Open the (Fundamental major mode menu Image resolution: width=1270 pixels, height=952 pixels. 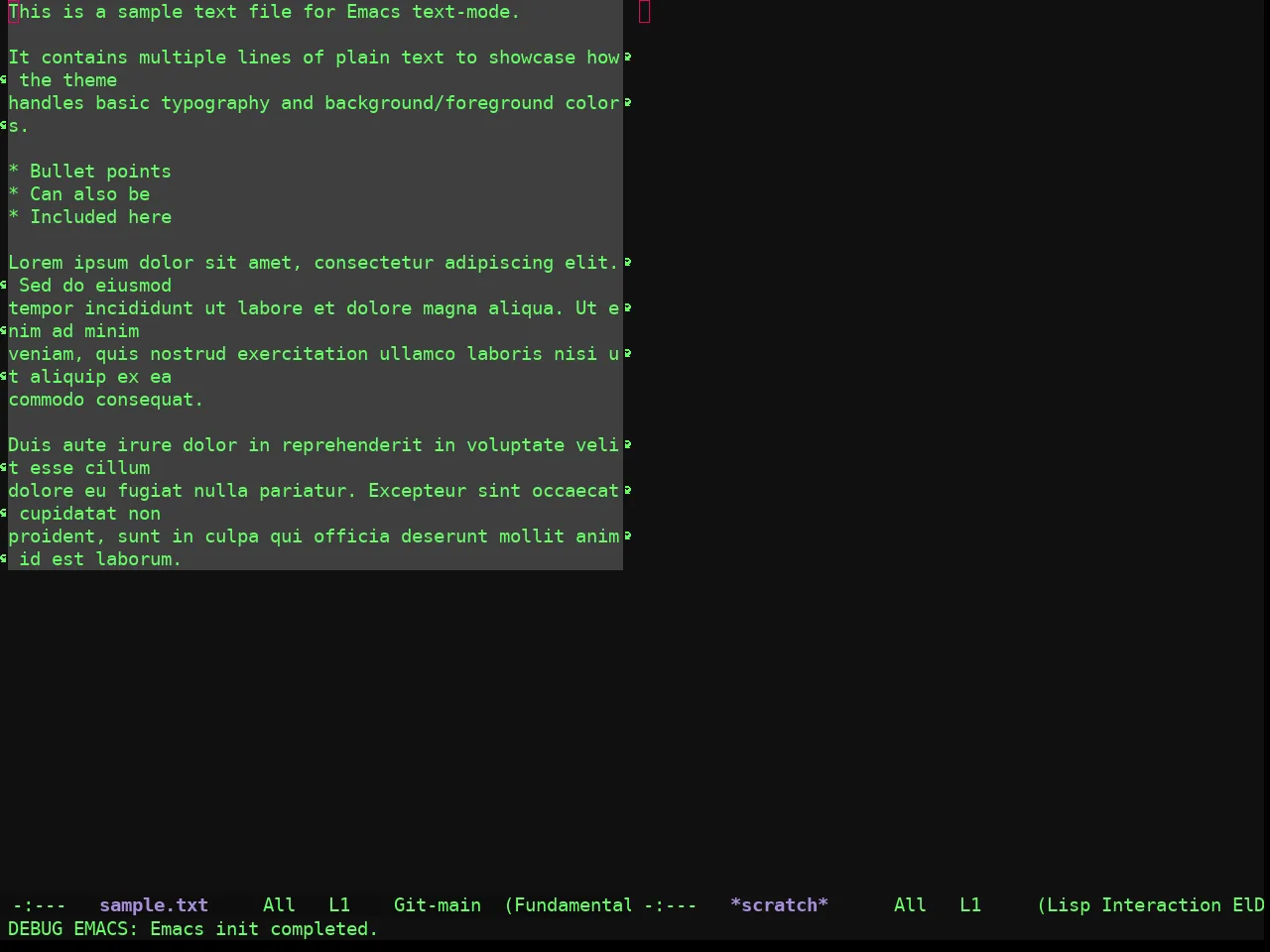point(569,905)
